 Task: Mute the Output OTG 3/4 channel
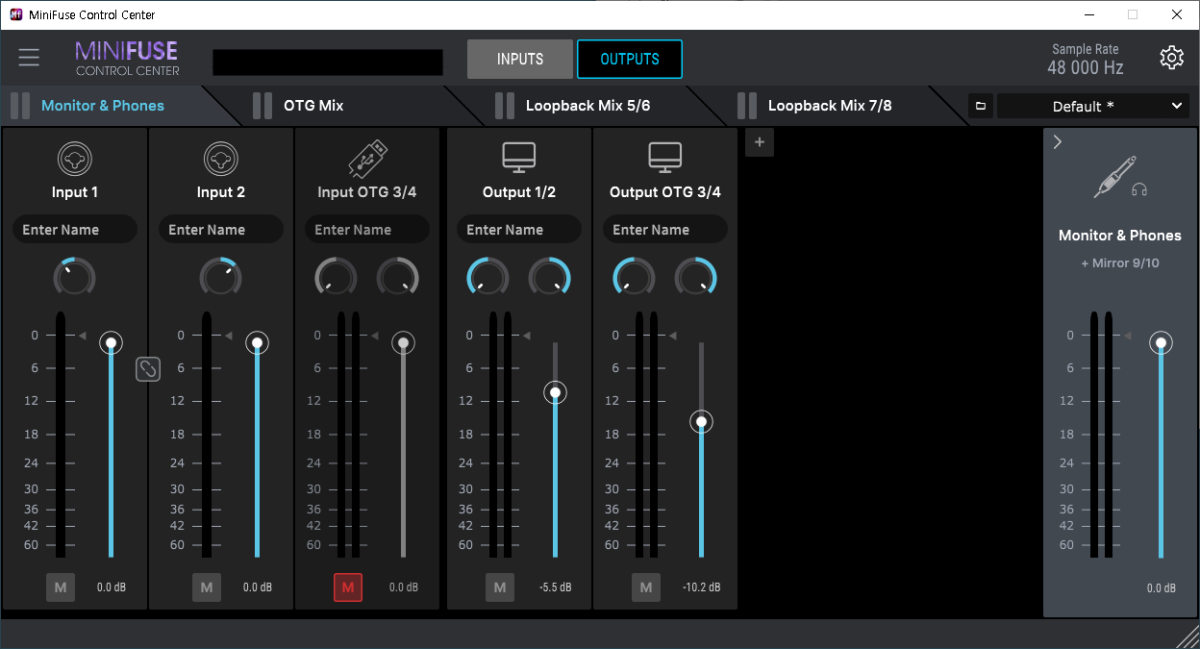click(x=646, y=587)
